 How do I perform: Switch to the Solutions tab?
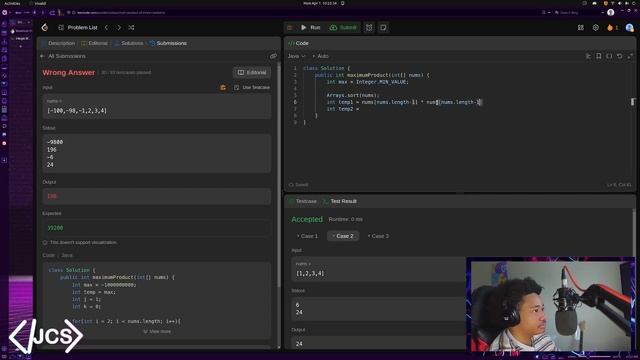coord(129,43)
